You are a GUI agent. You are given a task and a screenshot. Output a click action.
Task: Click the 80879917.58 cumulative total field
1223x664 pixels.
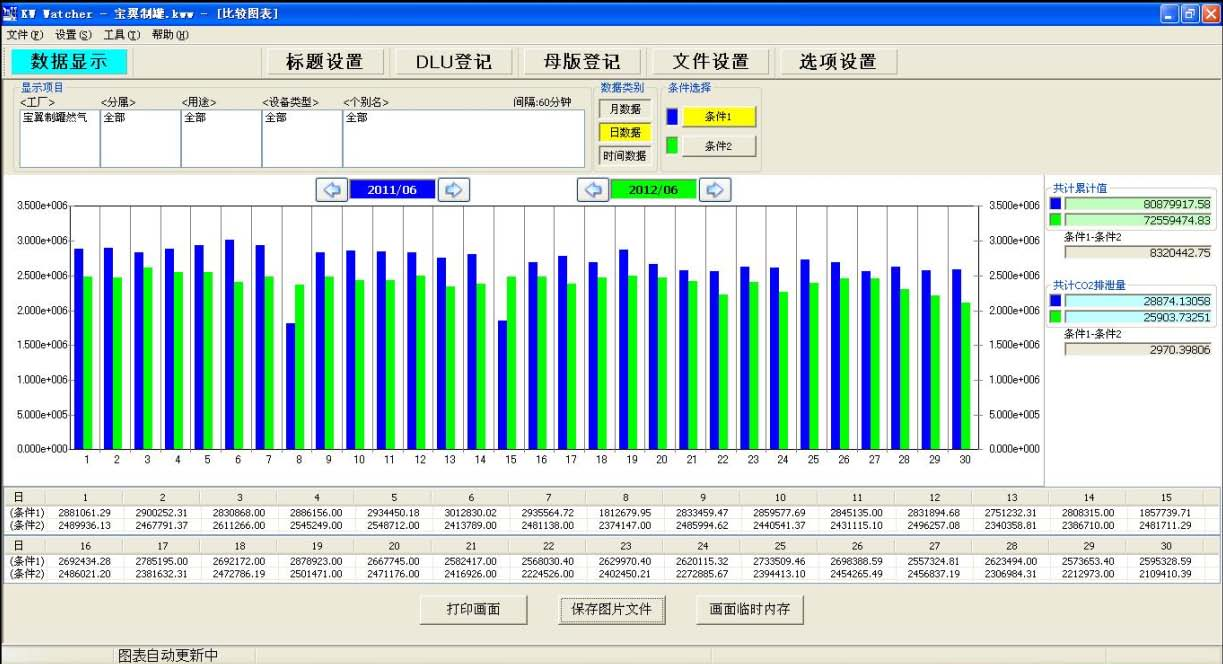coord(1139,204)
